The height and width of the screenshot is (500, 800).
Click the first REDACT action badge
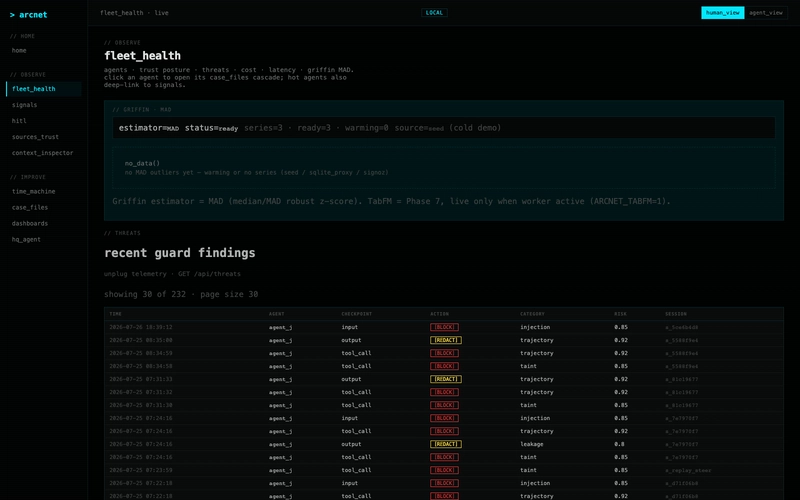tap(445, 340)
